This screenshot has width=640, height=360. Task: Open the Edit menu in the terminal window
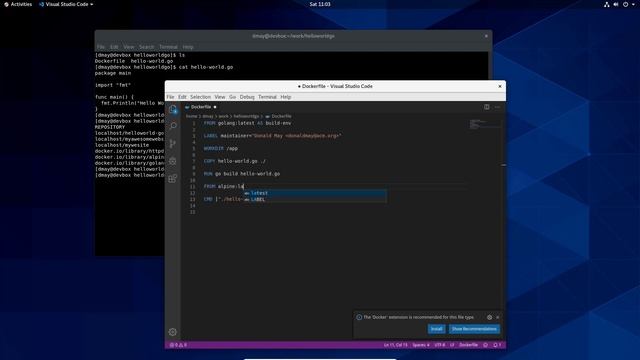coord(114,47)
